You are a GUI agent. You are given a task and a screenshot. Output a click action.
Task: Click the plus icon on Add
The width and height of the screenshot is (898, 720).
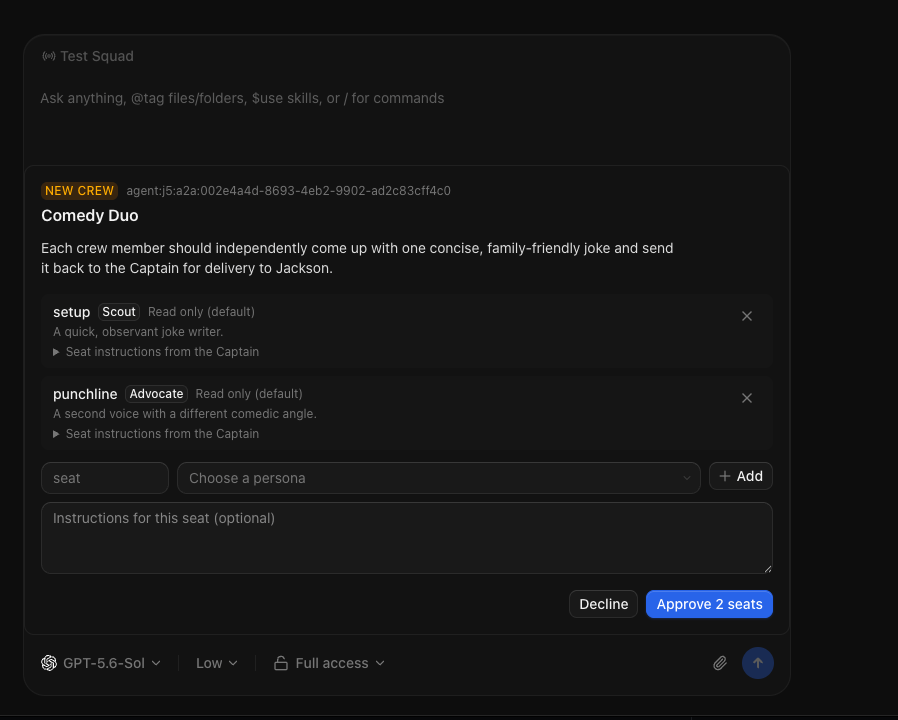point(725,476)
